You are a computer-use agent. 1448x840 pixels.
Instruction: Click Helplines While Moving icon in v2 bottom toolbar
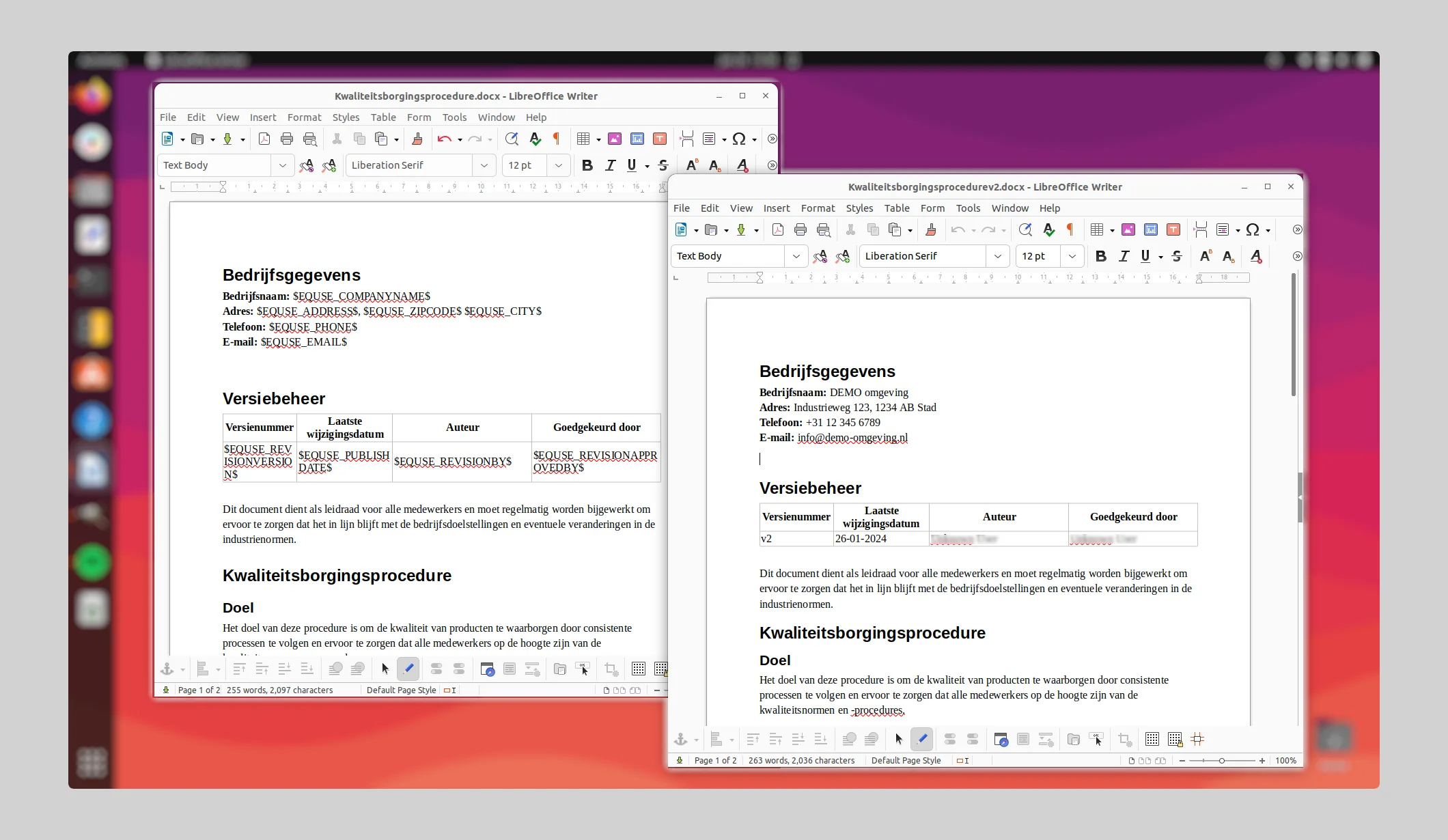tap(1197, 739)
